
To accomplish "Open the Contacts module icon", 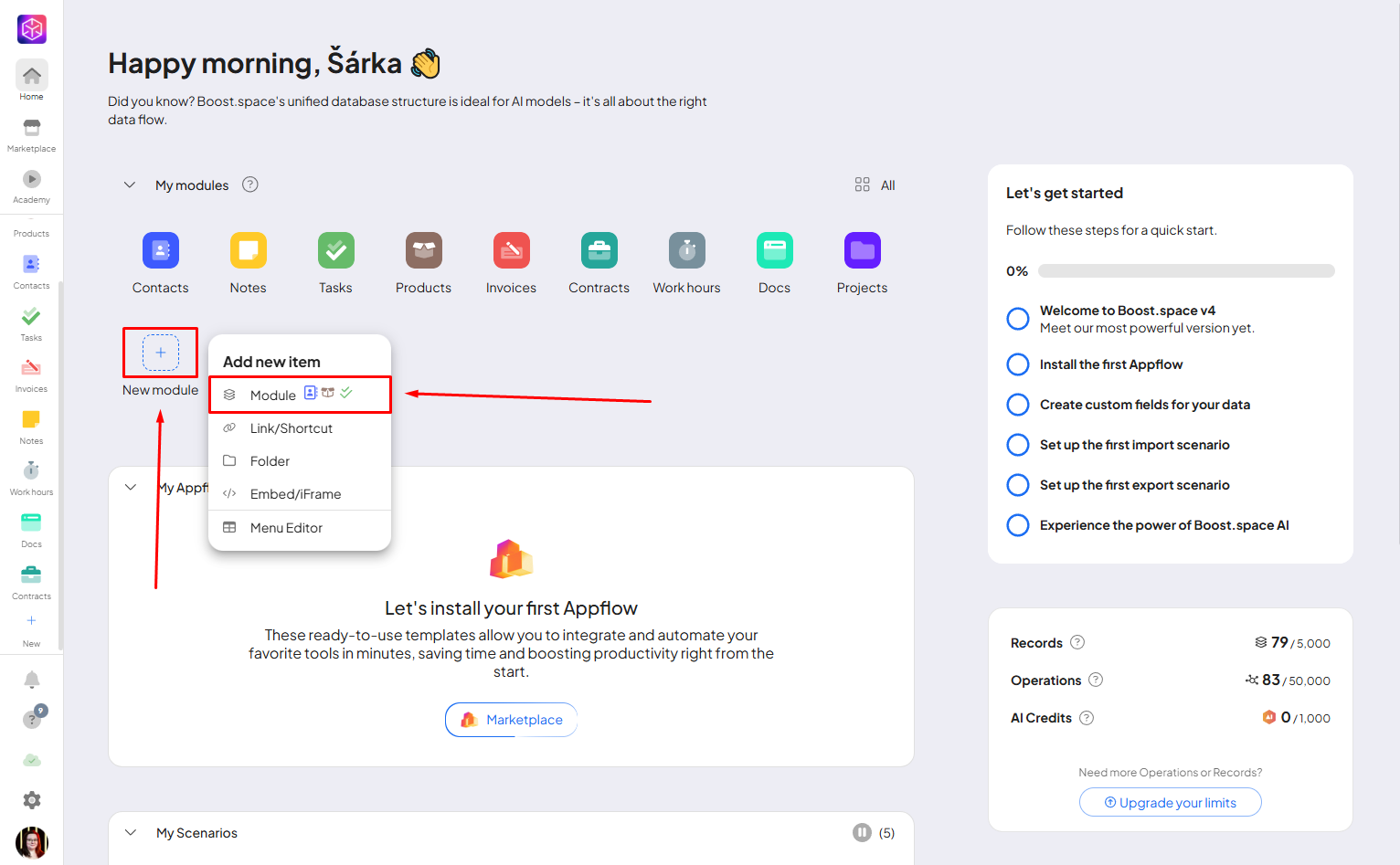I will pyautogui.click(x=160, y=250).
